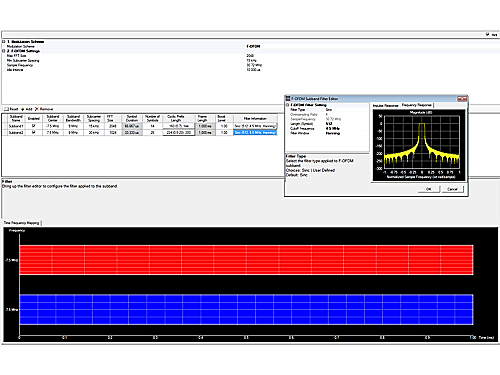Click the red Remove subband icon
This screenshot has width=500, height=375.
37,109
